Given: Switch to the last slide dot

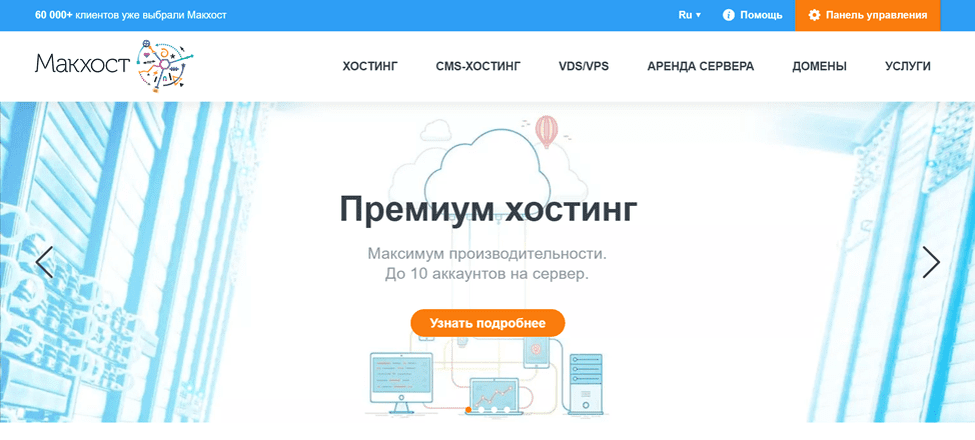Looking at the screenshot, I should [507, 410].
